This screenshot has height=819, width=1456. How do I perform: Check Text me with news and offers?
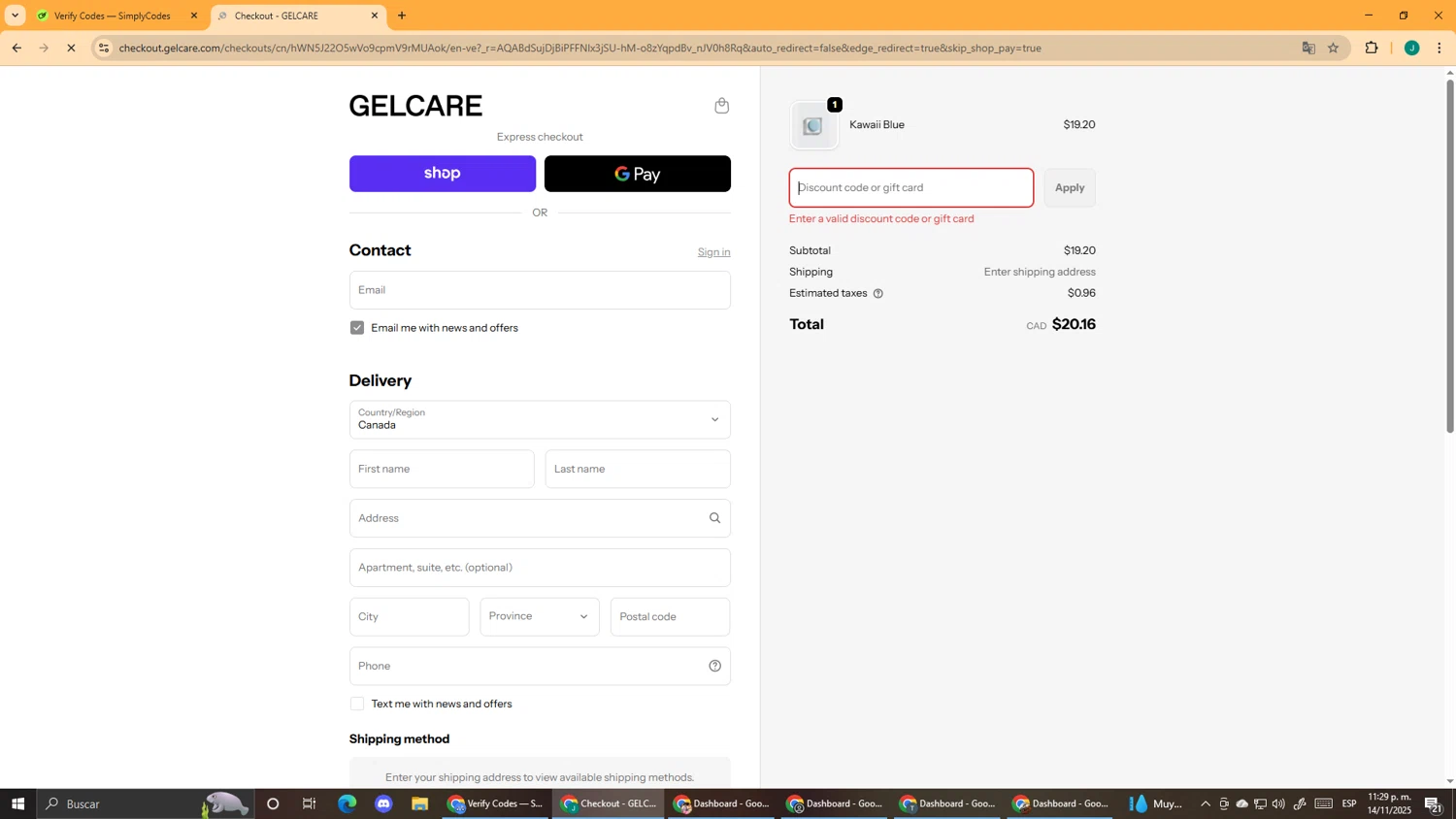pos(357,704)
